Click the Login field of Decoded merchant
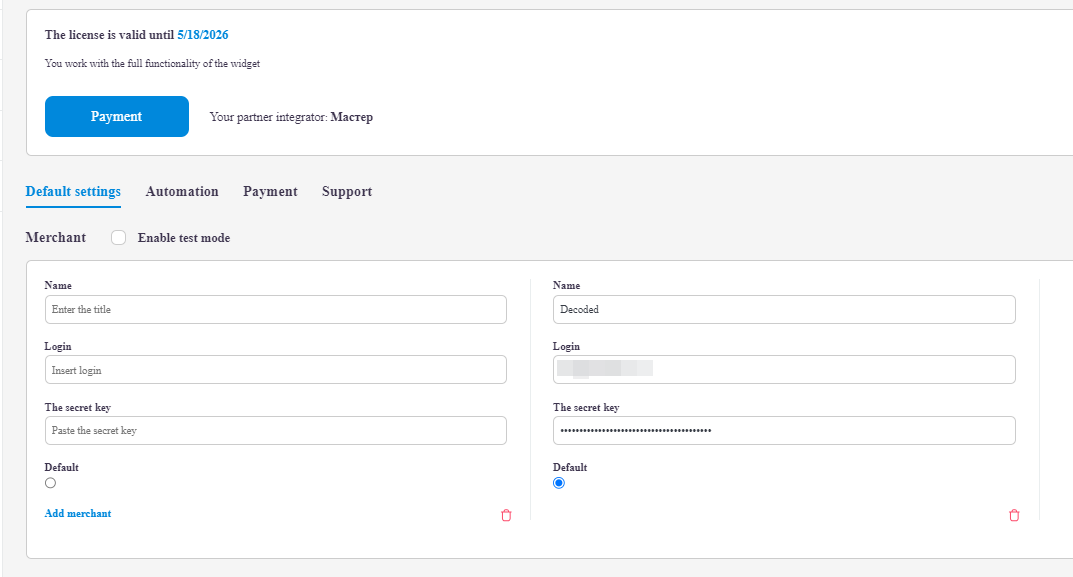Image resolution: width=1073 pixels, height=577 pixels. 784,370
